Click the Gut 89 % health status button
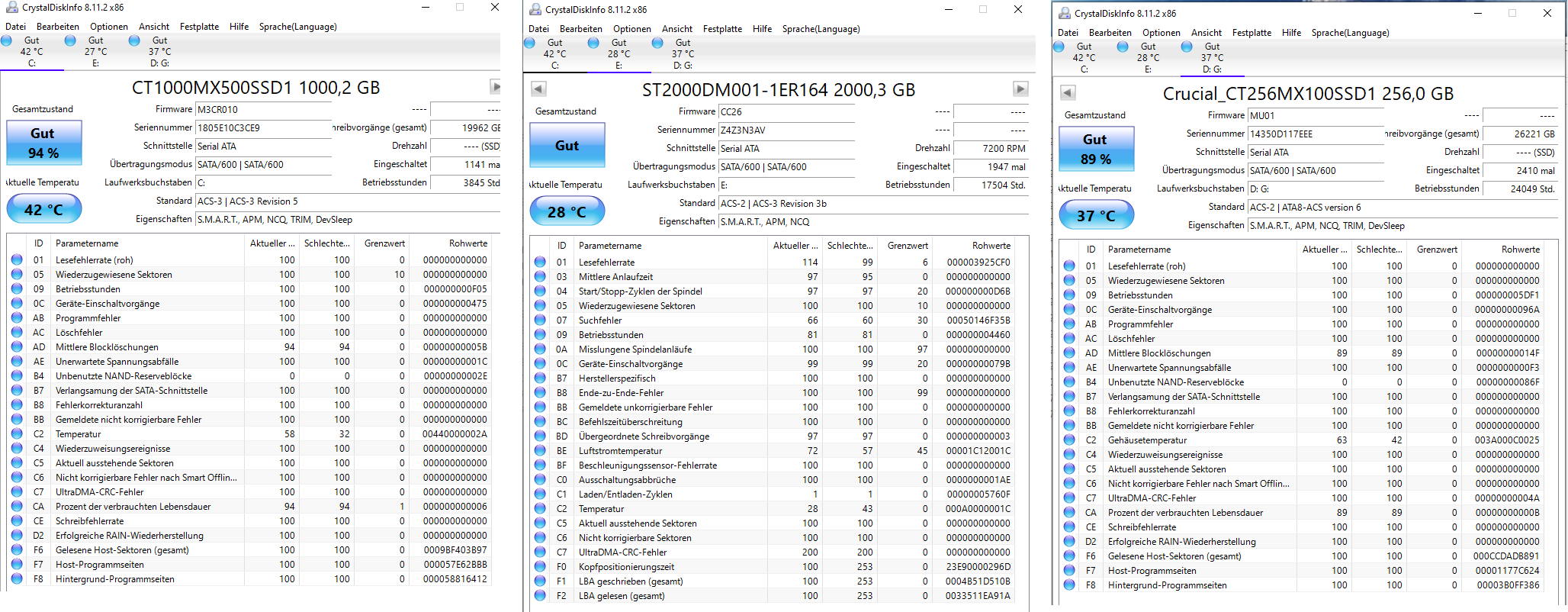The image size is (1568, 612). pos(1096,149)
